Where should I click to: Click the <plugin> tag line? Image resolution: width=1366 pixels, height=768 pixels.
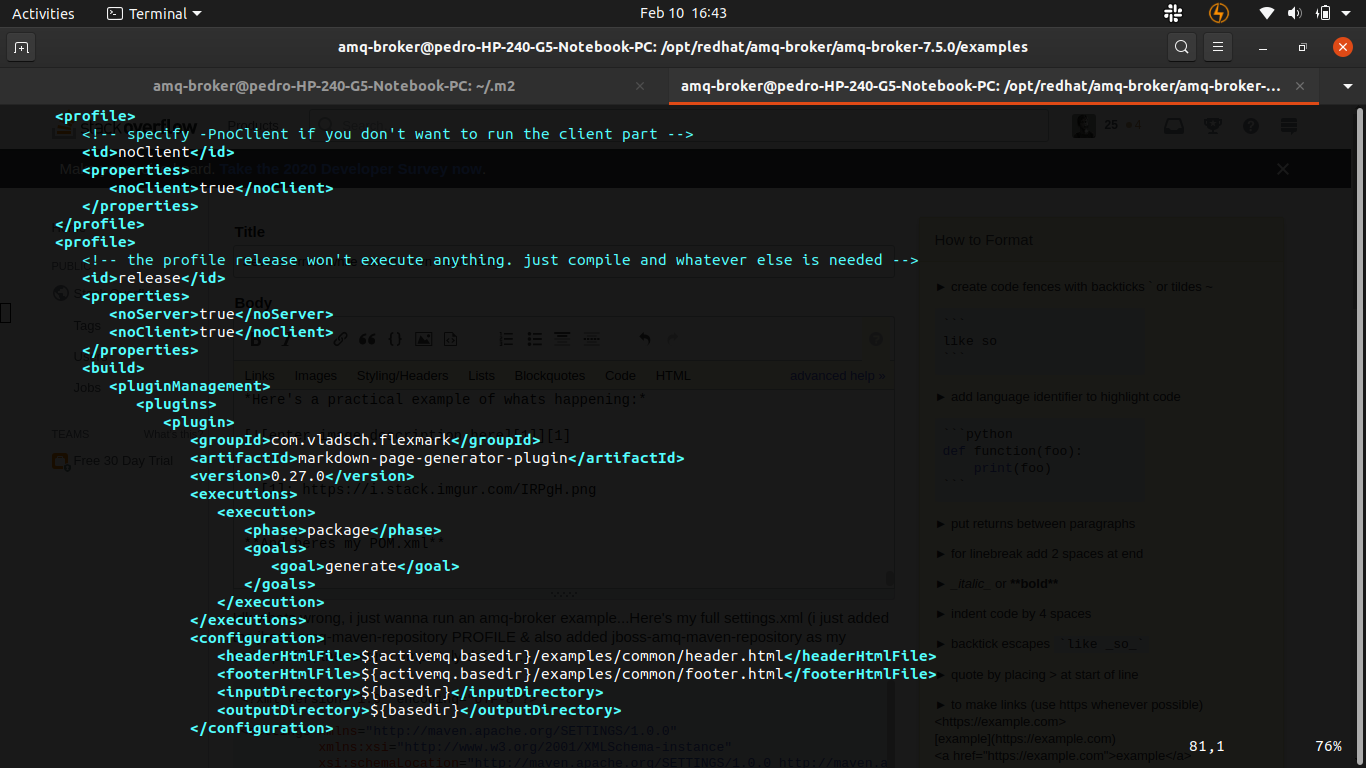pyautogui.click(x=199, y=422)
